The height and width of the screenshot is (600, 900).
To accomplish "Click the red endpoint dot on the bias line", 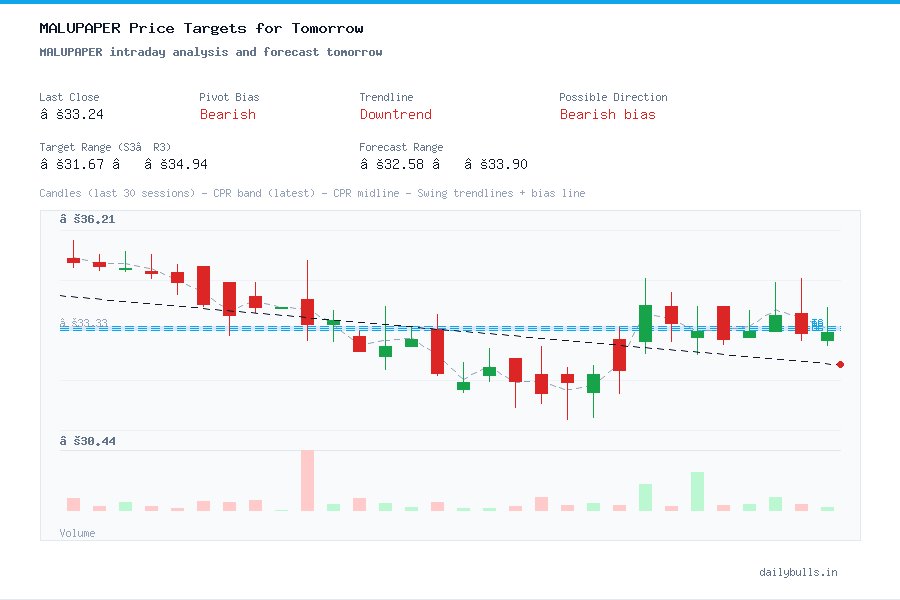I will pos(839,365).
